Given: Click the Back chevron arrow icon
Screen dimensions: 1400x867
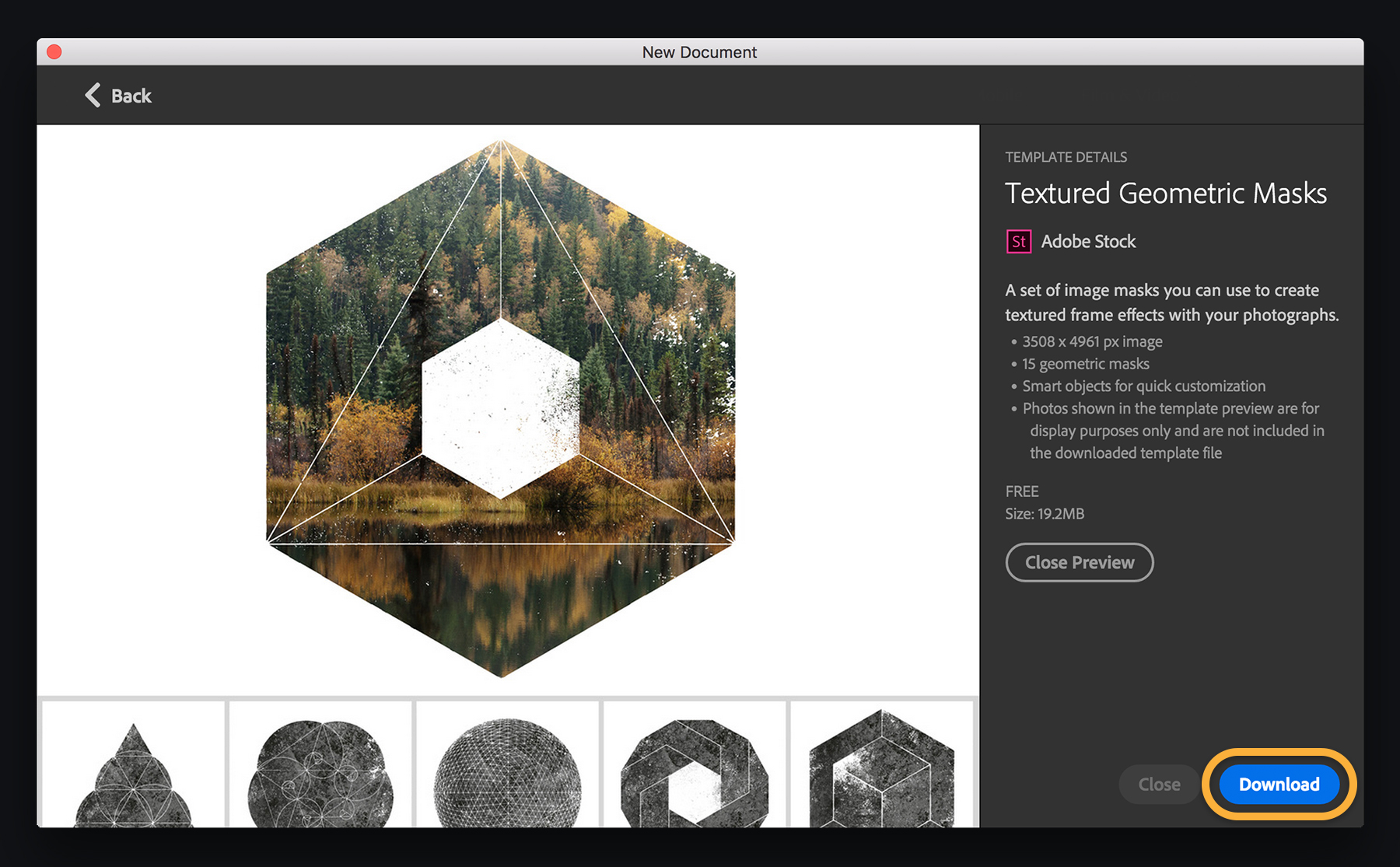Looking at the screenshot, I should [x=91, y=95].
